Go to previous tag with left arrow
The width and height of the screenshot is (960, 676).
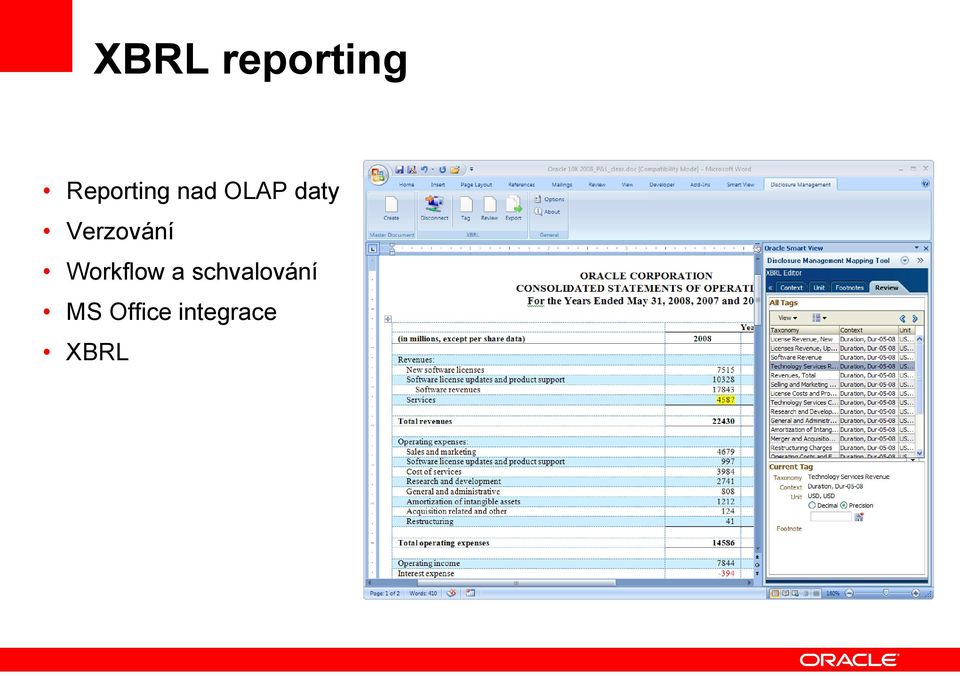pos(902,318)
